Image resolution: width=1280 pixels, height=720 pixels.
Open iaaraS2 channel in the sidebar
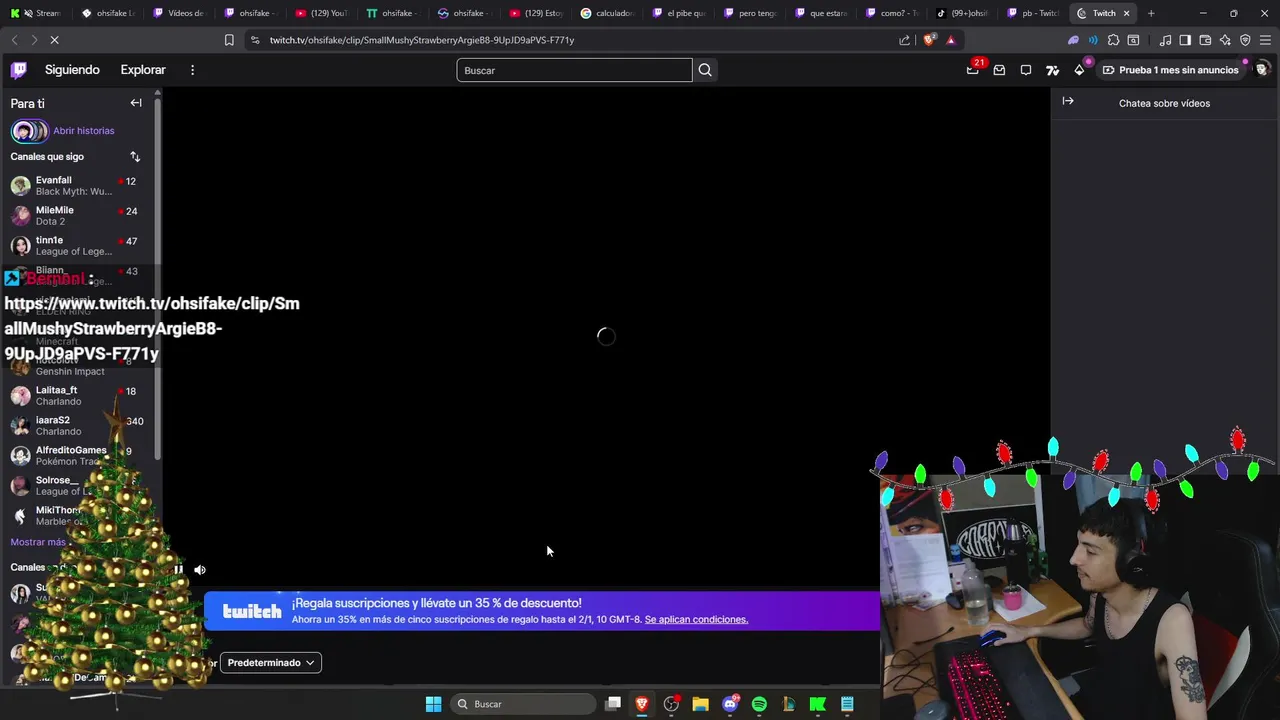click(79, 425)
